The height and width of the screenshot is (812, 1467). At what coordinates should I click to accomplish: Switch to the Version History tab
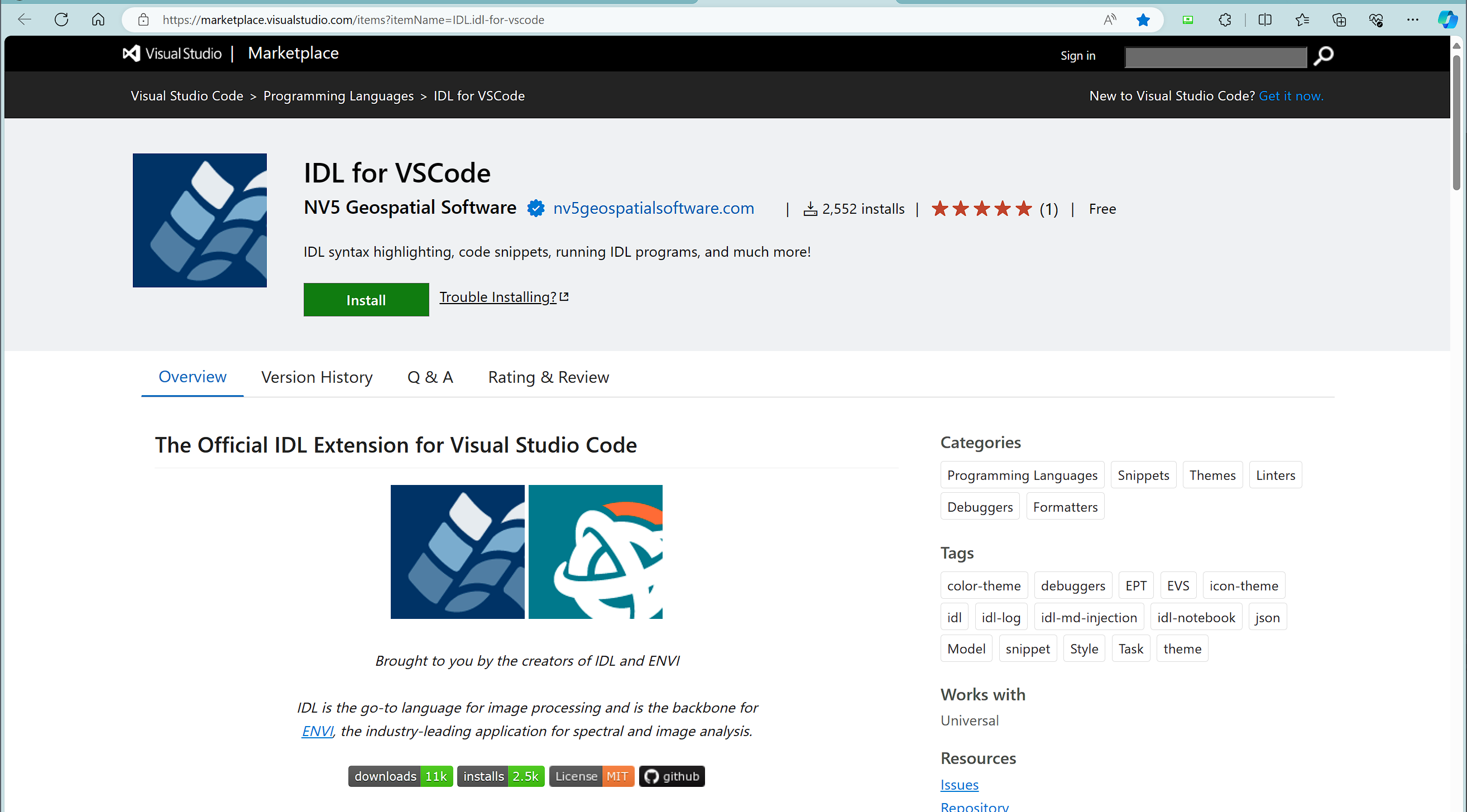click(317, 377)
